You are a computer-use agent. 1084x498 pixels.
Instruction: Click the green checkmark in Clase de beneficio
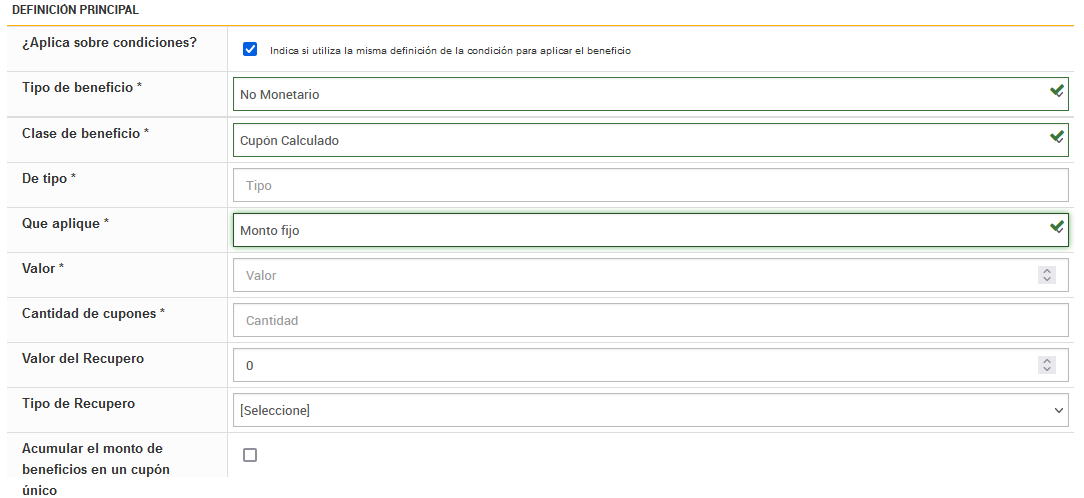[x=1056, y=137]
